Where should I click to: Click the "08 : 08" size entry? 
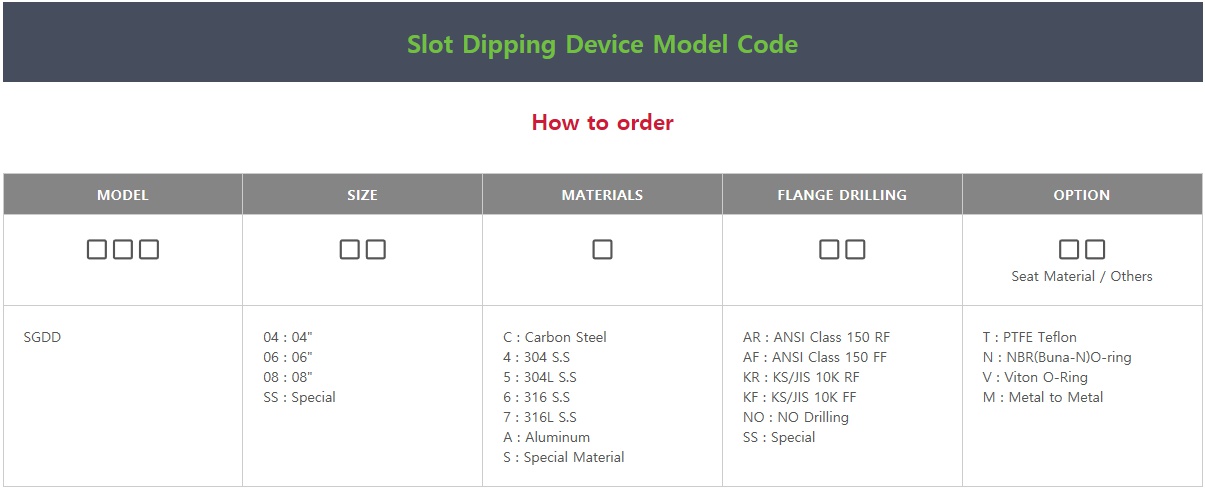[x=288, y=377]
